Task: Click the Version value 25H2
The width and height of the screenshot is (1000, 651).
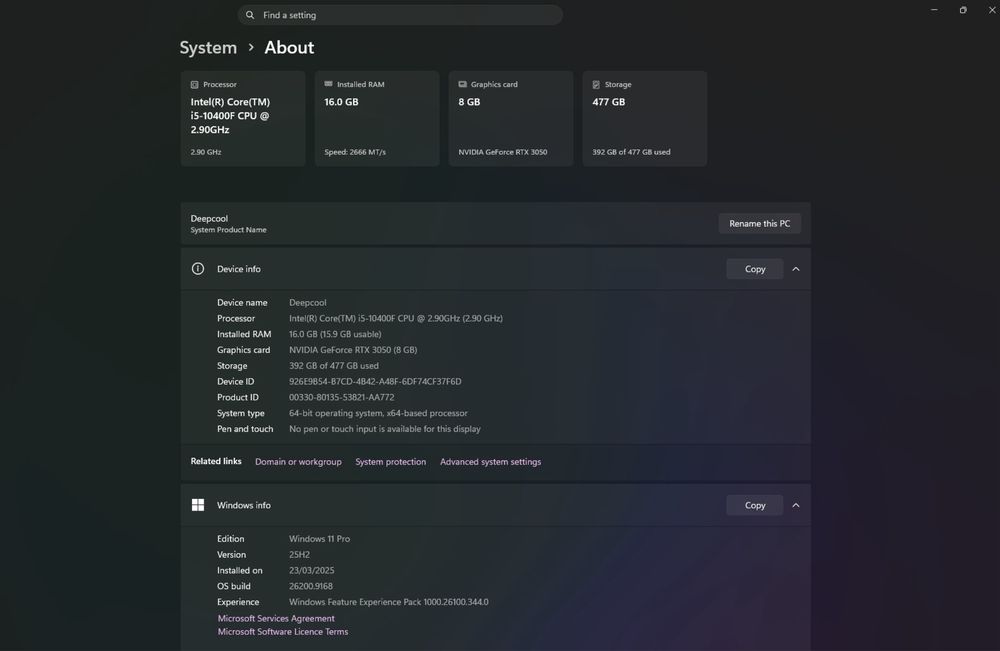Action: 299,555
